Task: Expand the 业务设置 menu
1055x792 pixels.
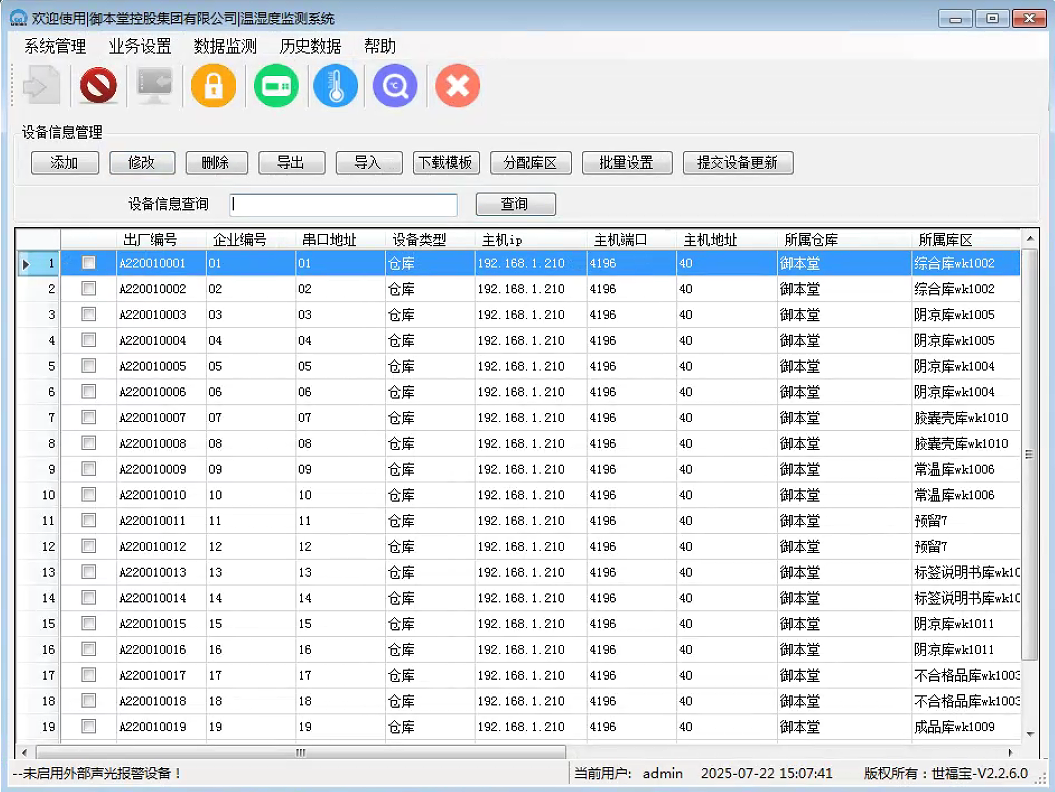Action: tap(140, 46)
